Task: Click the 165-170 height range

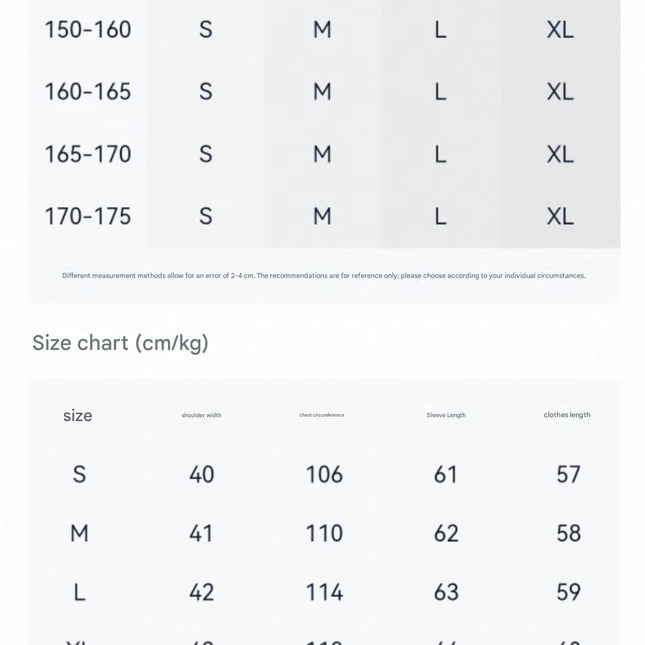Action: click(88, 154)
